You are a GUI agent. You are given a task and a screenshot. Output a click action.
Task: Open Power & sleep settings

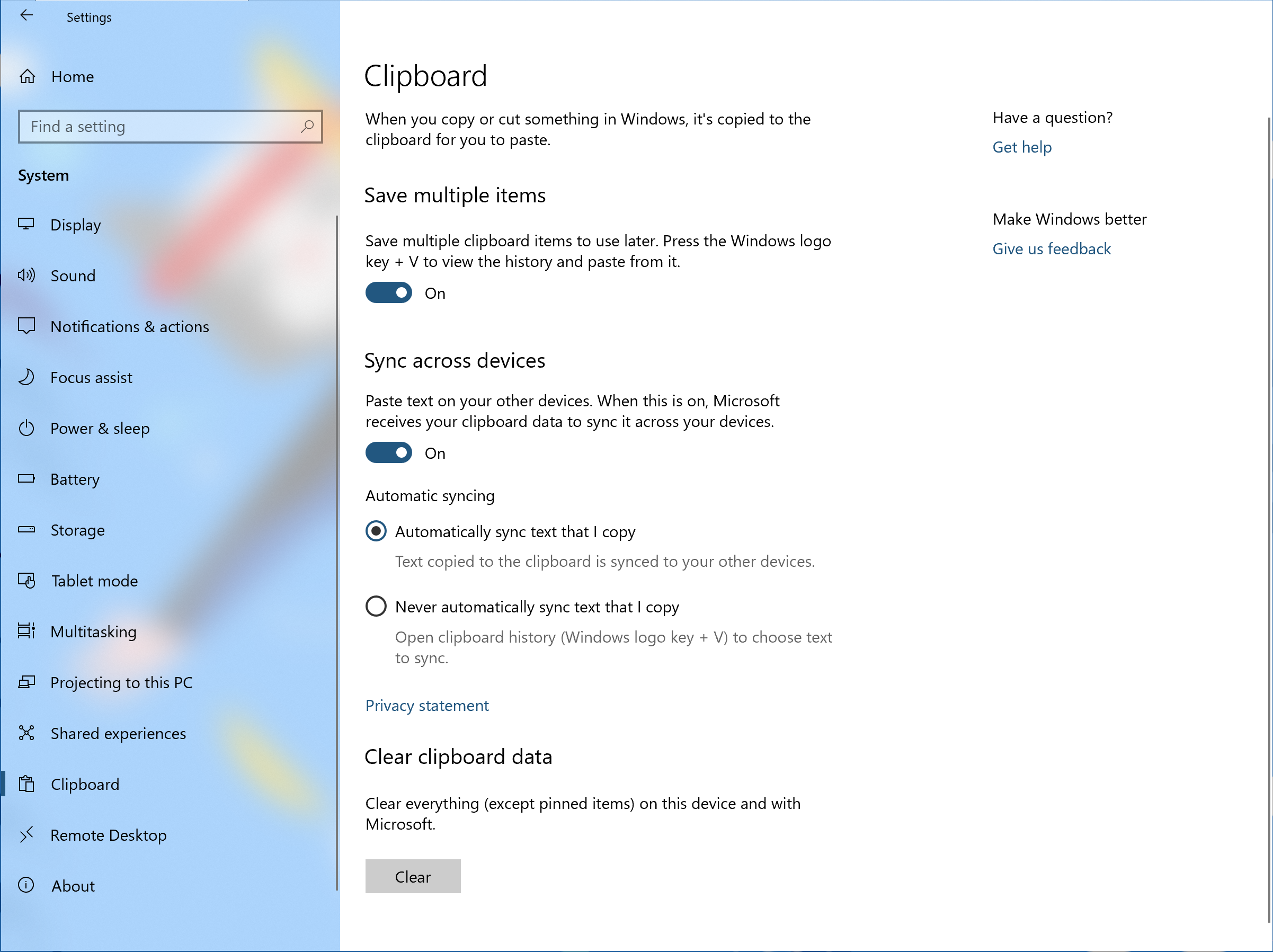click(100, 428)
